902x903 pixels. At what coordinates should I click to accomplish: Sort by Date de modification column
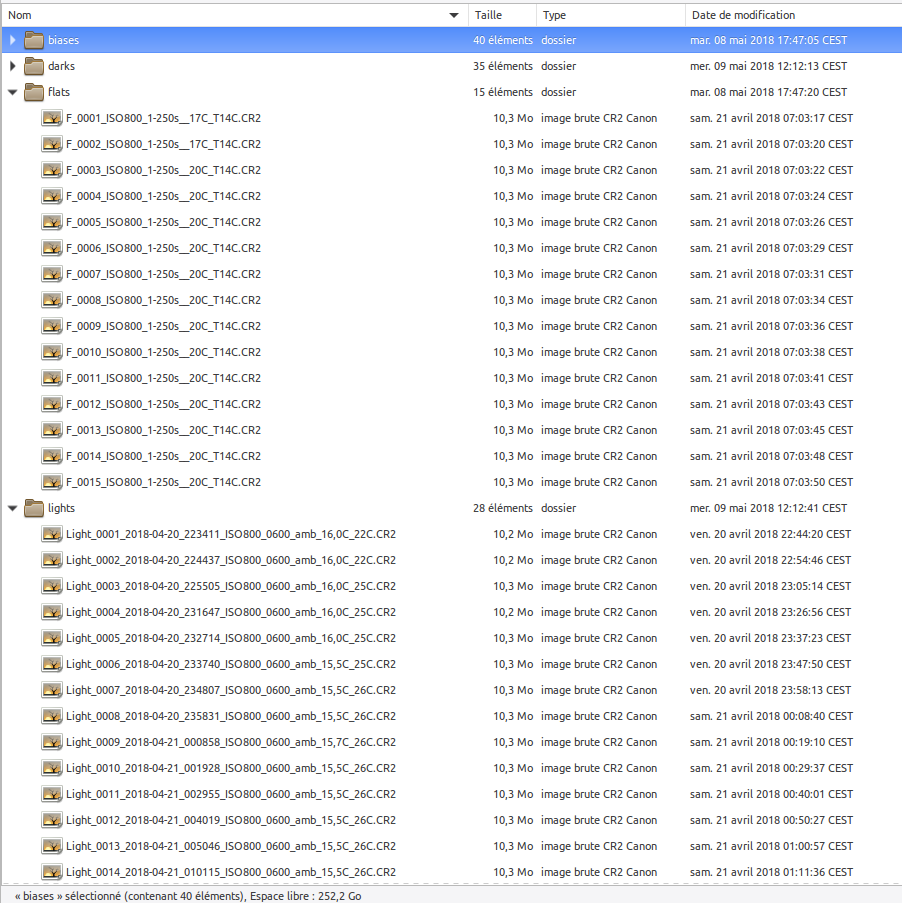[790, 15]
